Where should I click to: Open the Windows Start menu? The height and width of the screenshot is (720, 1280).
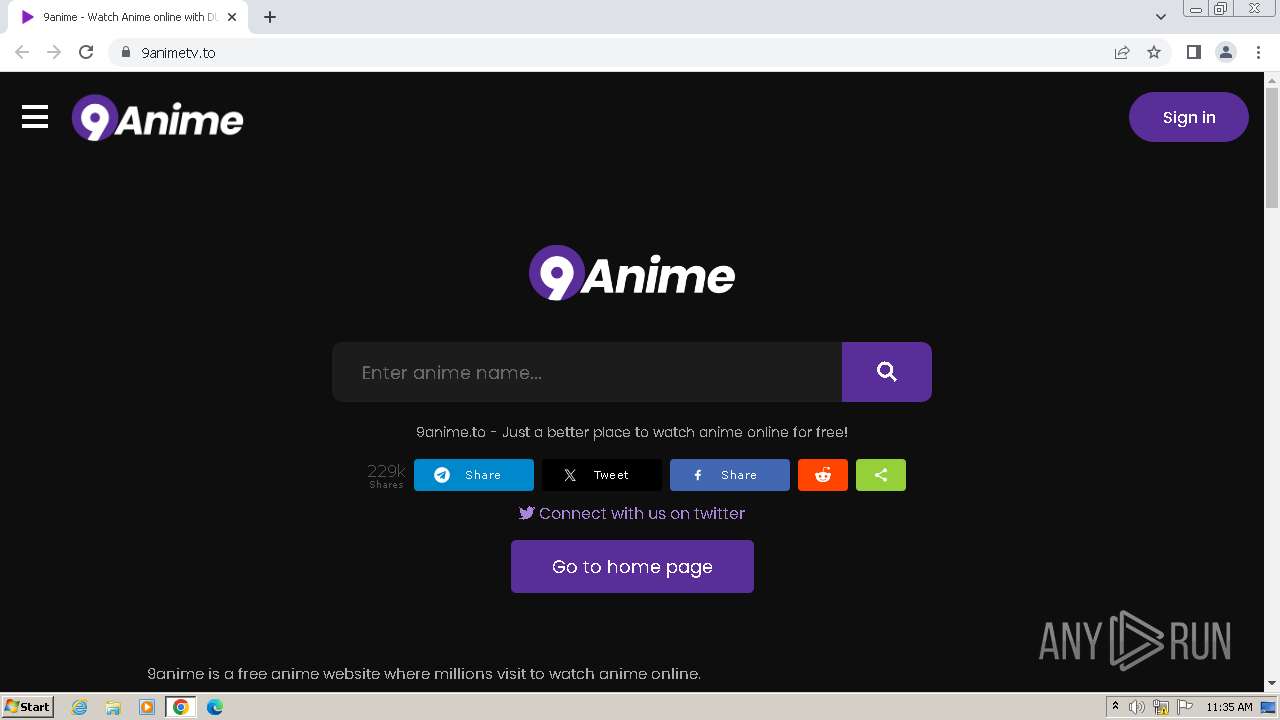click(28, 707)
